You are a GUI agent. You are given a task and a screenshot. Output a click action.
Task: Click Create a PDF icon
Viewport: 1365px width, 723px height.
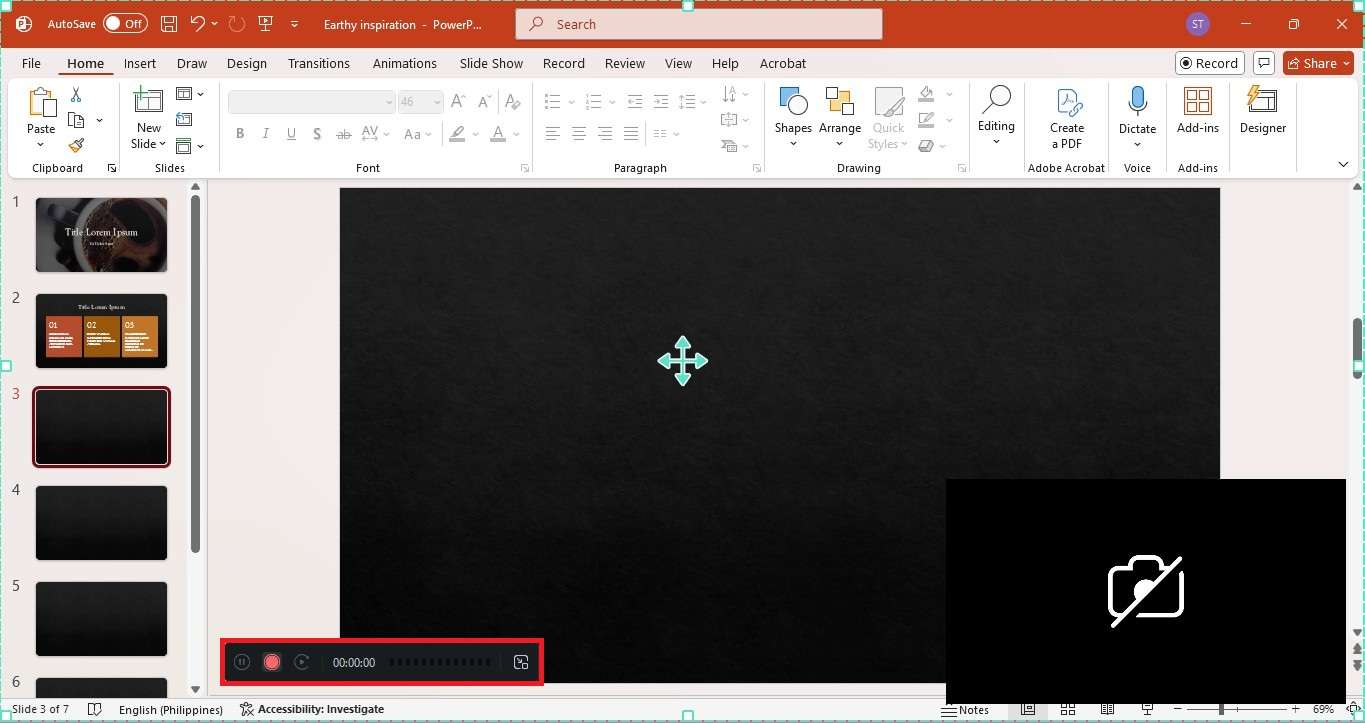1067,102
